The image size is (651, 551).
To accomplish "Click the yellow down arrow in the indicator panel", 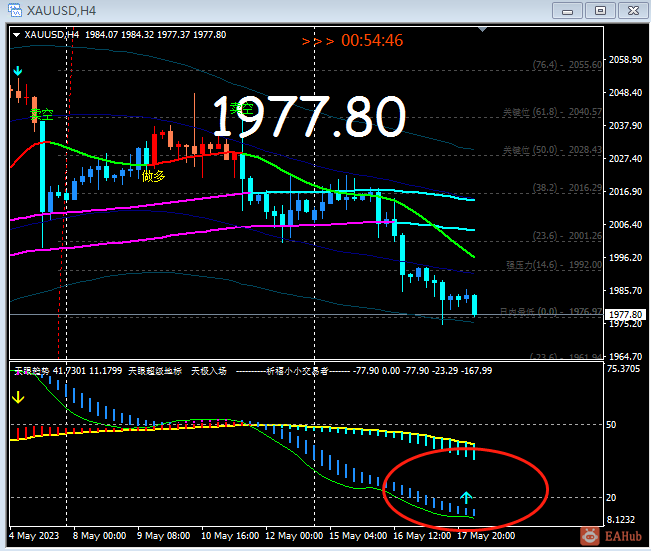I will tap(18, 397).
